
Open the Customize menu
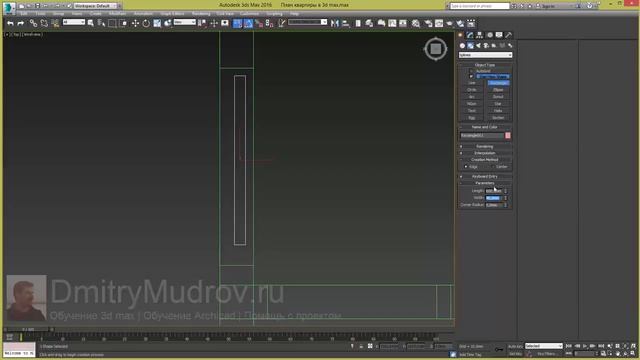click(x=249, y=14)
